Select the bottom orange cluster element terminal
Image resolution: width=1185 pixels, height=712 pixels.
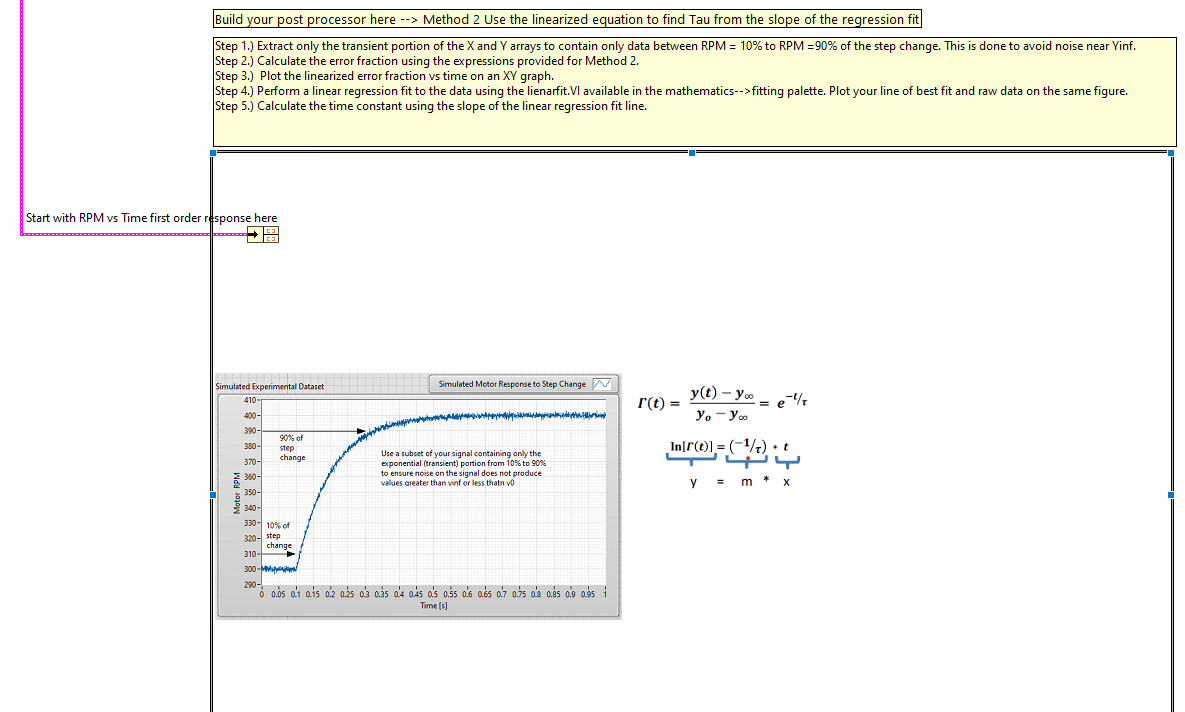pos(270,239)
